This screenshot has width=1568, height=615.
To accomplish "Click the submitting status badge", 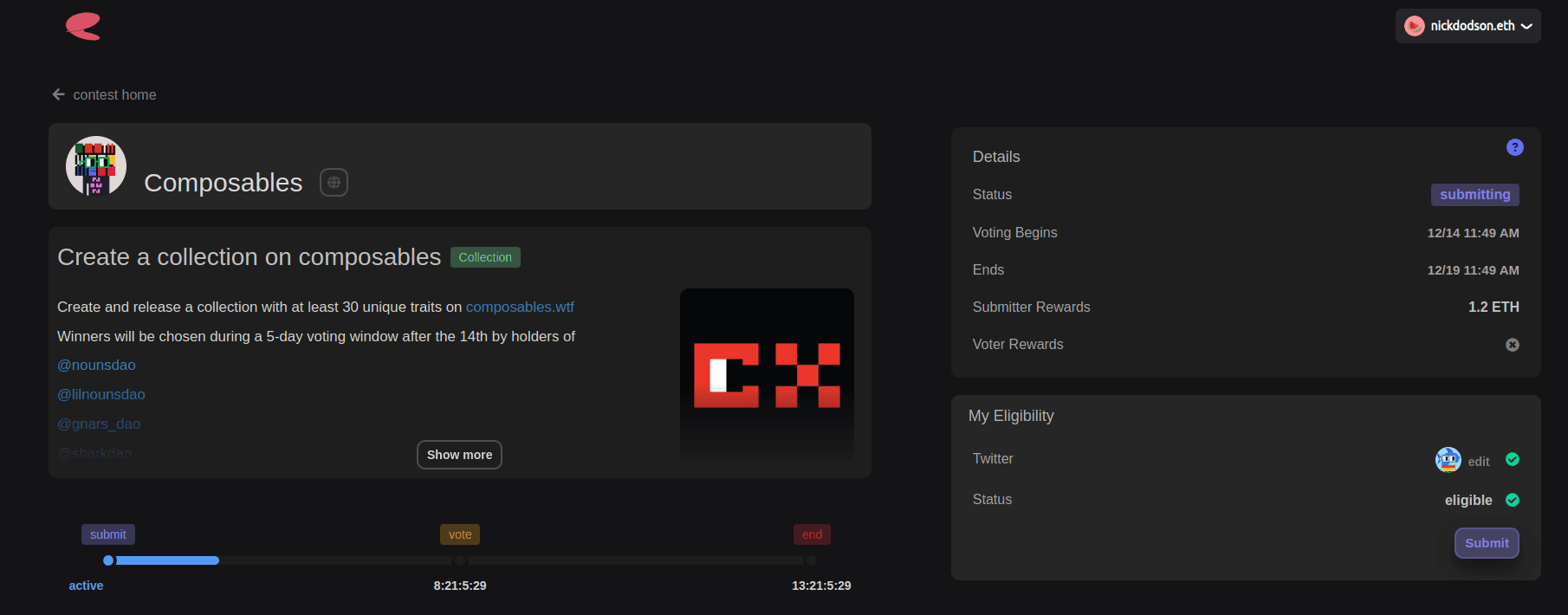I will click(1474, 195).
